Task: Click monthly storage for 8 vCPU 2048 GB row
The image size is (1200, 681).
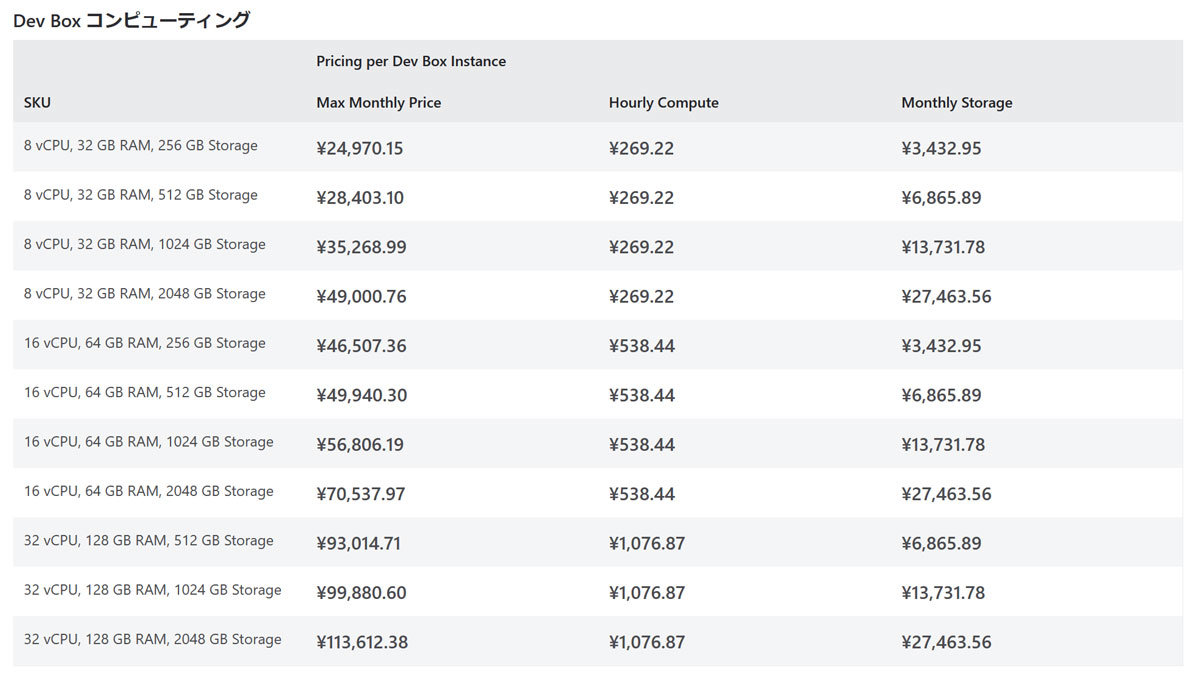Action: pyautogui.click(x=946, y=297)
